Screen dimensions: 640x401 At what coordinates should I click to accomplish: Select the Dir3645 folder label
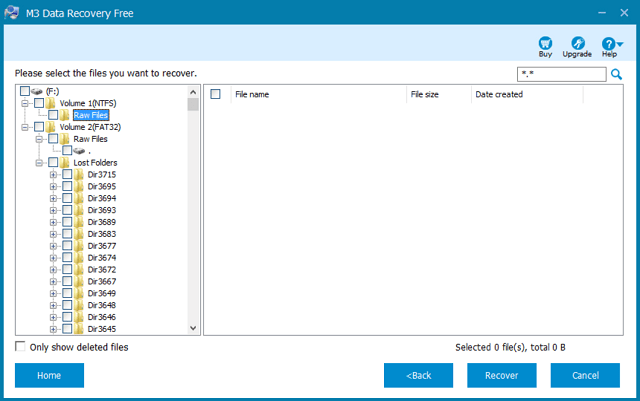tap(102, 329)
